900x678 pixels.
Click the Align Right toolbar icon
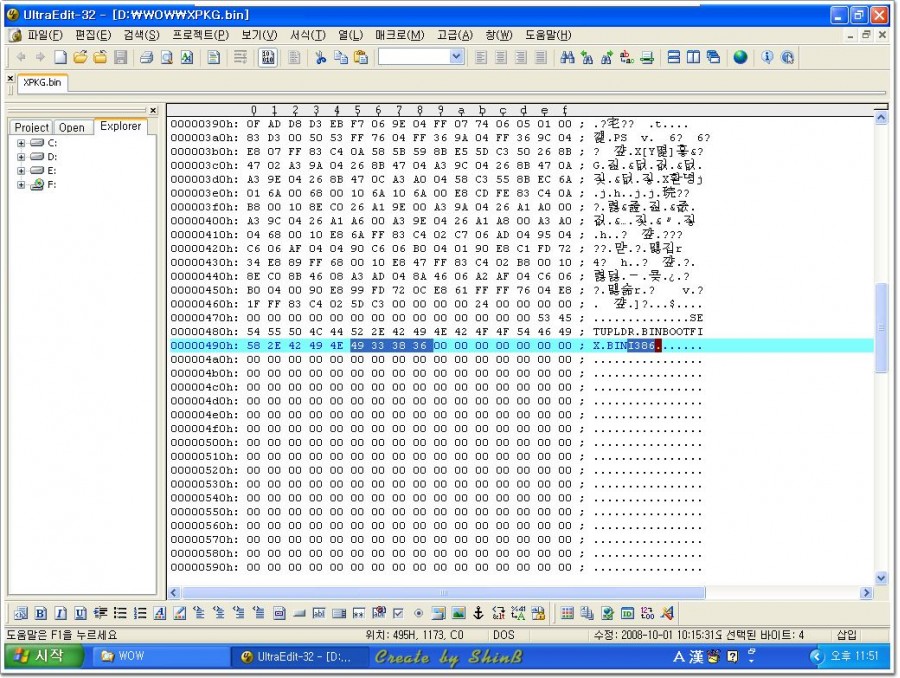click(x=521, y=57)
